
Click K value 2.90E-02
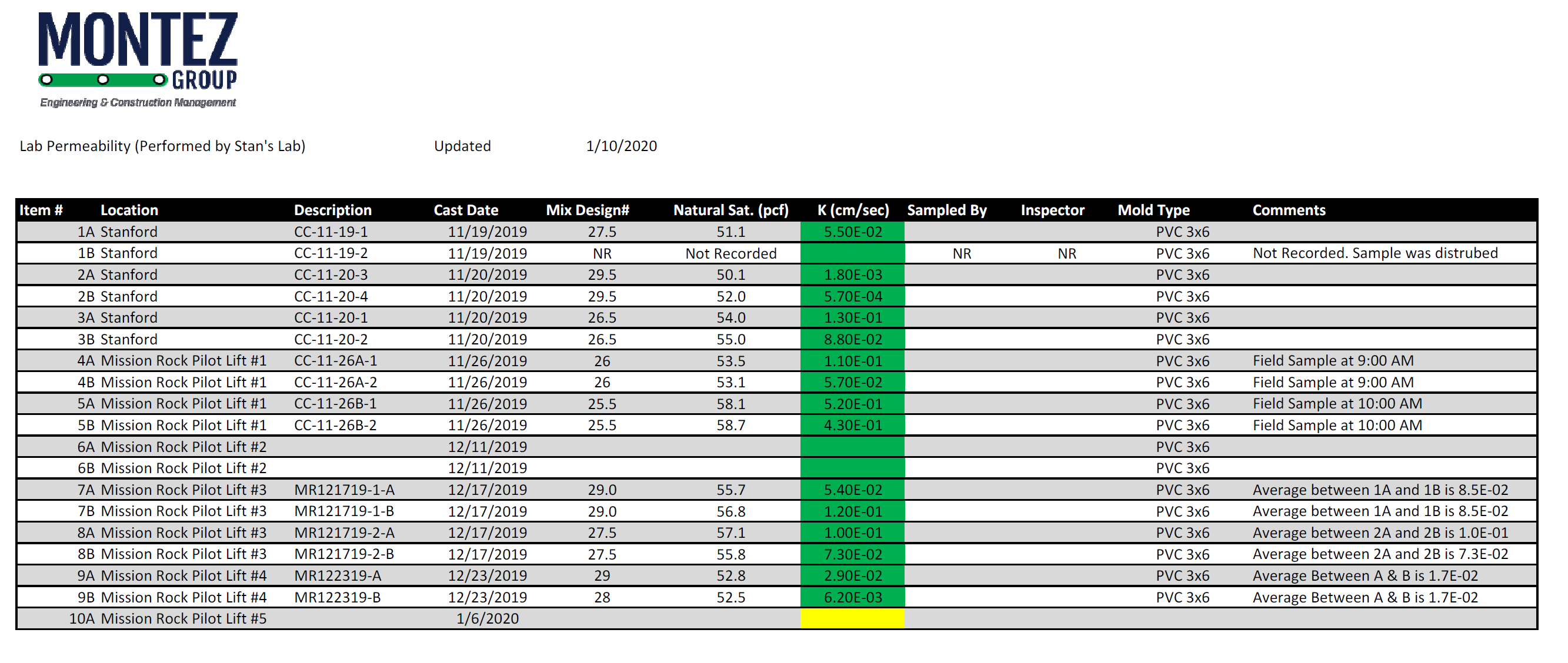(853, 577)
